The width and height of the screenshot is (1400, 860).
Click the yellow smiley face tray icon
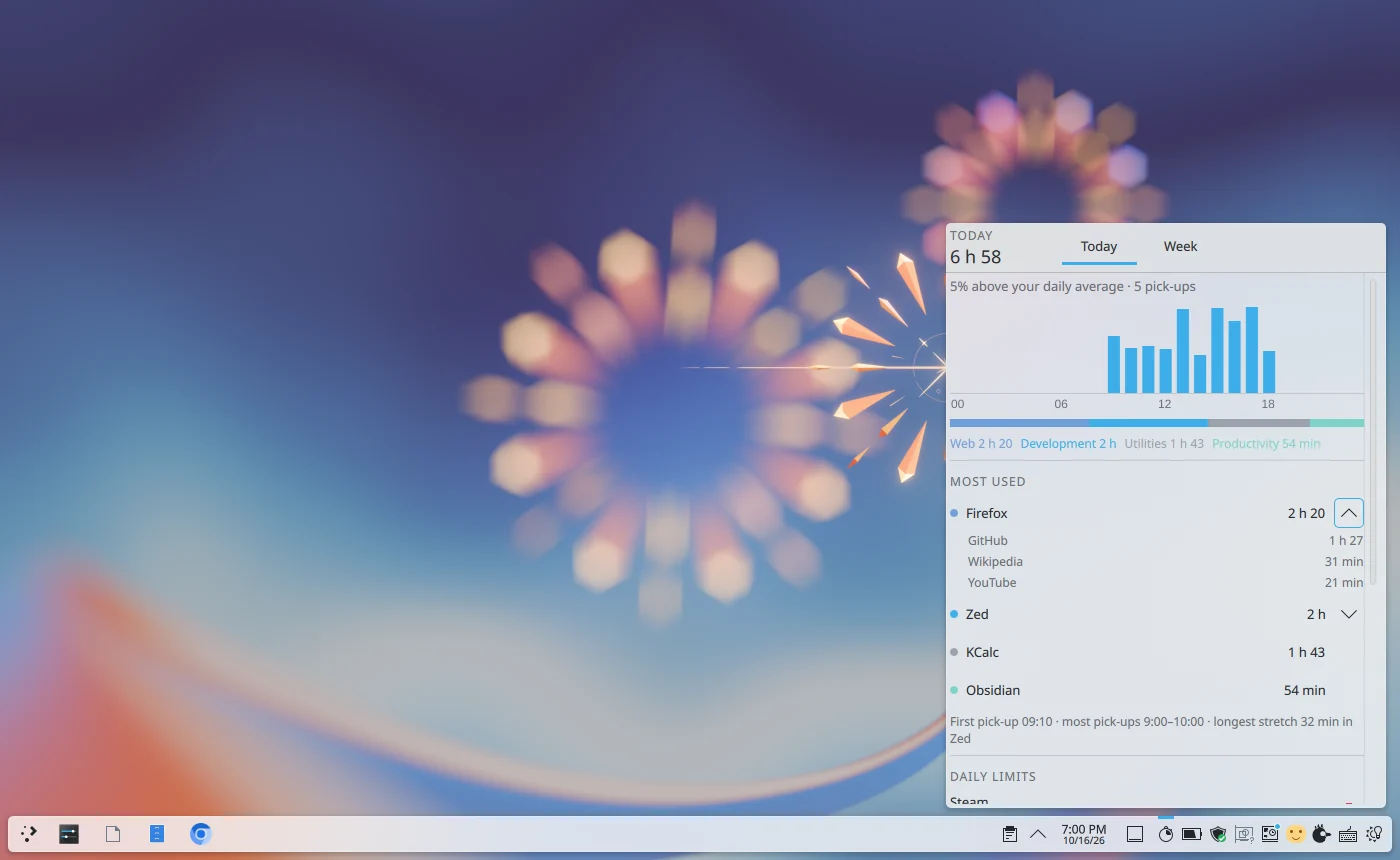click(1296, 834)
